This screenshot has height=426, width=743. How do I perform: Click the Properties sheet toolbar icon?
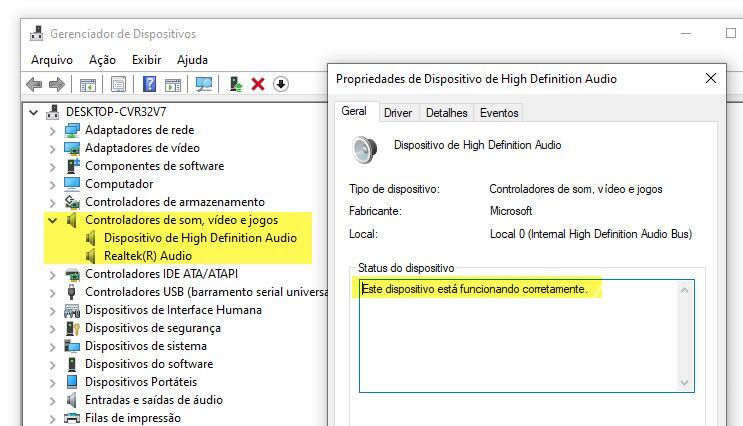click(x=118, y=84)
